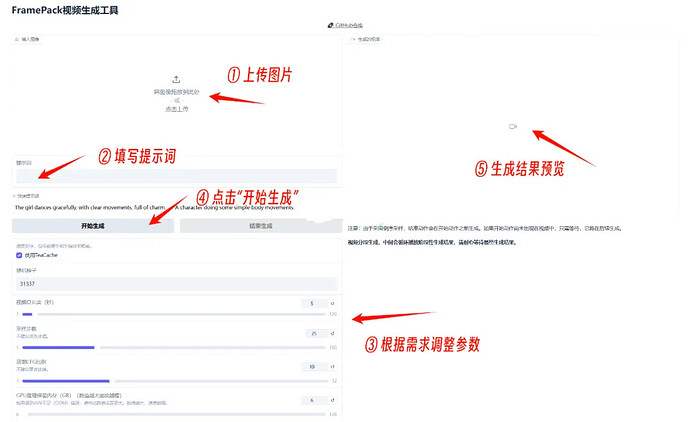Adjust the GPU reserved memory slider track

pyautogui.click(x=174, y=415)
